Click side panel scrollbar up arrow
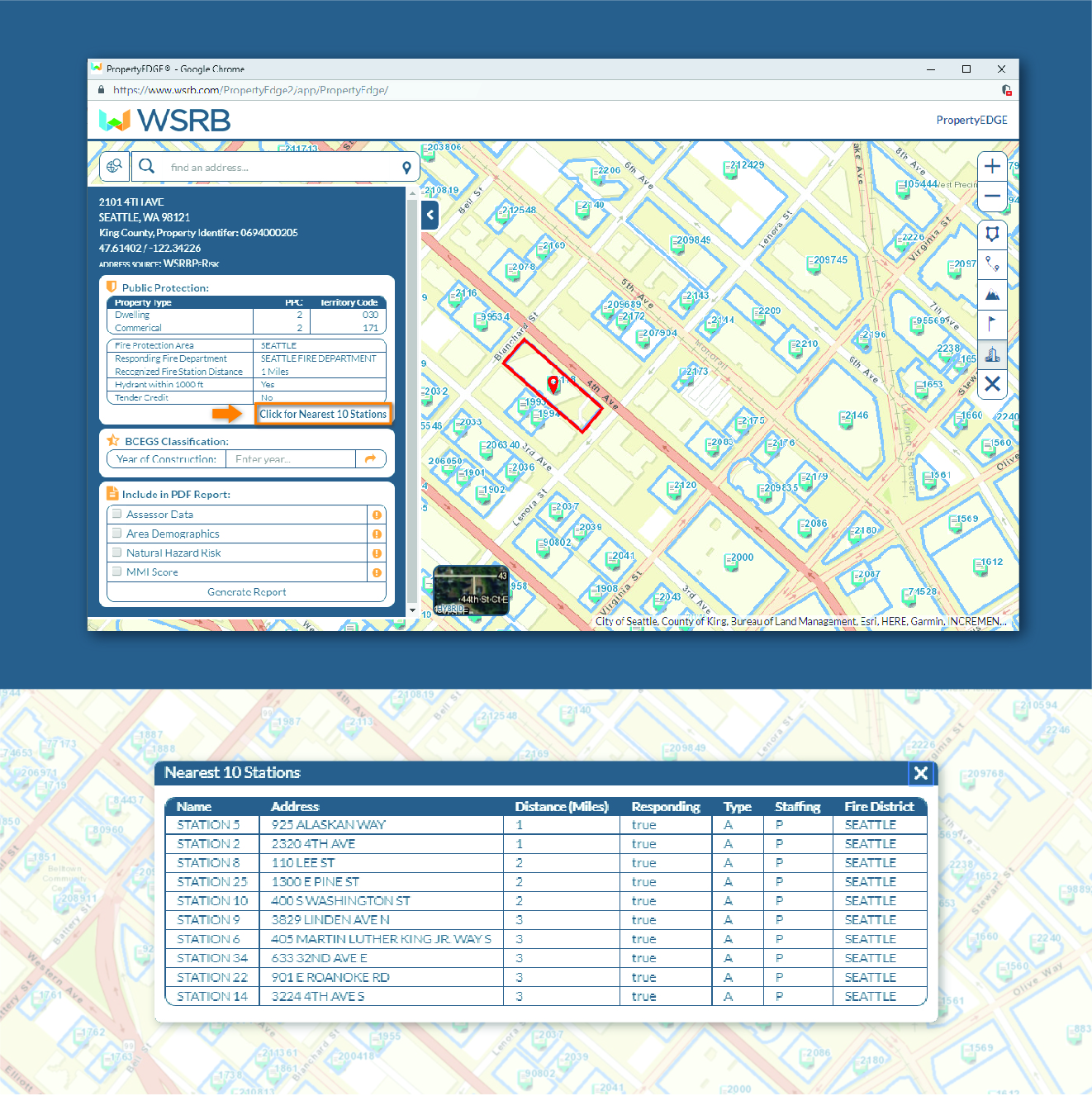The height and width of the screenshot is (1096, 1092). coord(412,193)
